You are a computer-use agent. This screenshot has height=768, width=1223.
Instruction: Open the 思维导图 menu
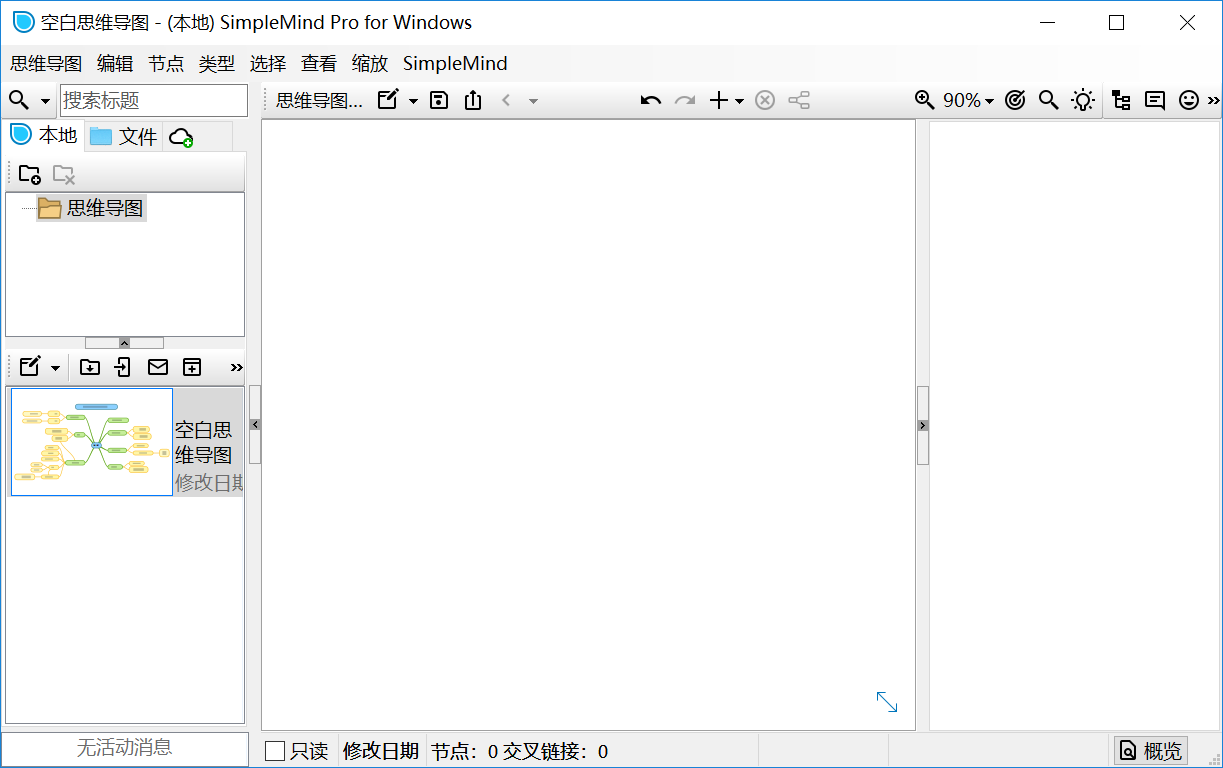[46, 63]
